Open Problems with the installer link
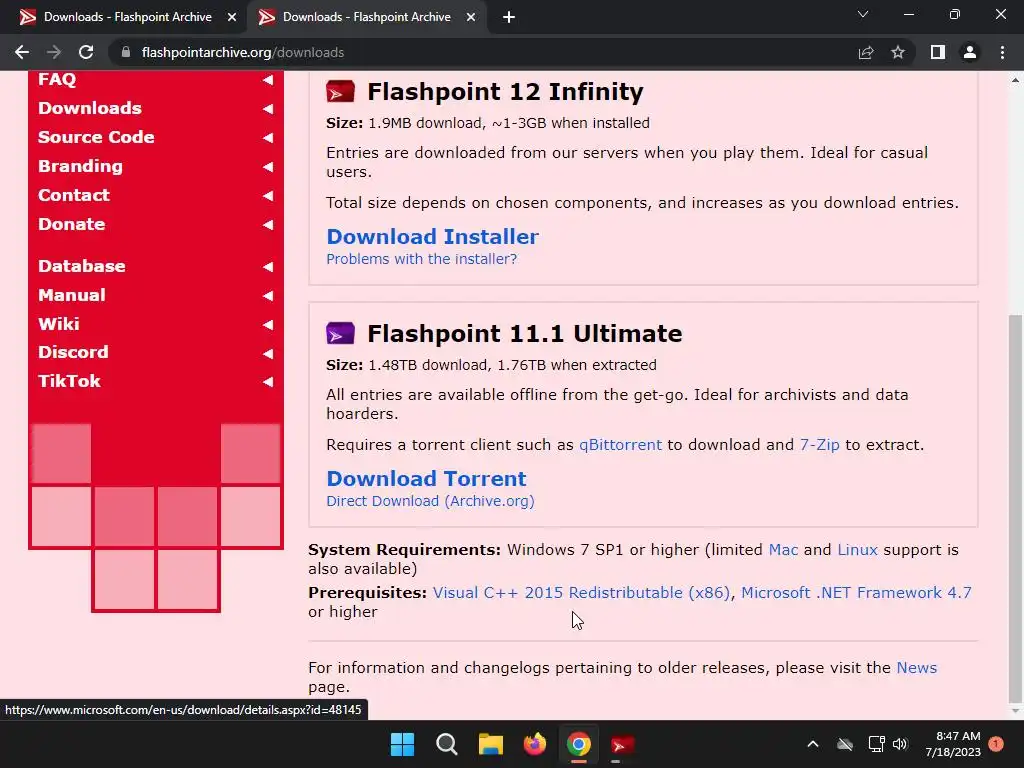This screenshot has width=1024, height=768. (x=422, y=259)
